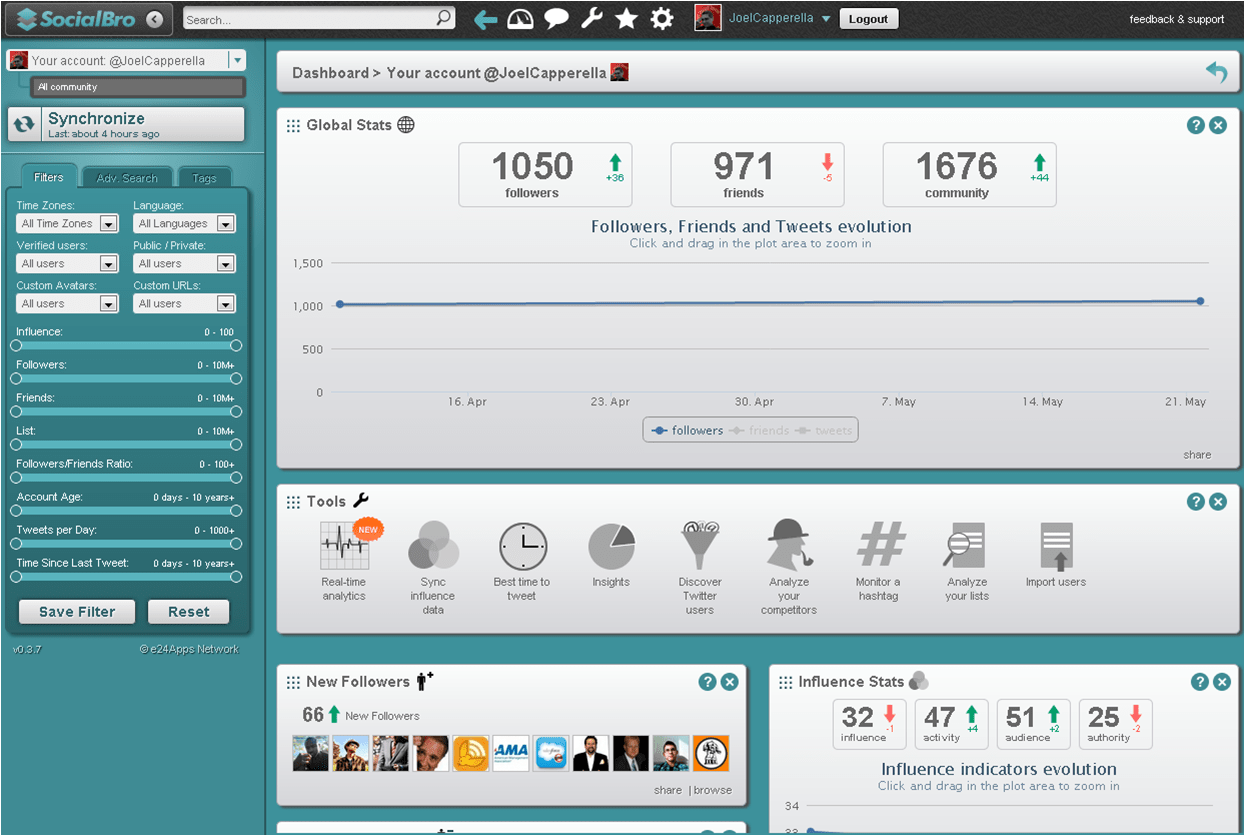Click the Reset filter button
This screenshot has height=836, width=1245.
189,612
